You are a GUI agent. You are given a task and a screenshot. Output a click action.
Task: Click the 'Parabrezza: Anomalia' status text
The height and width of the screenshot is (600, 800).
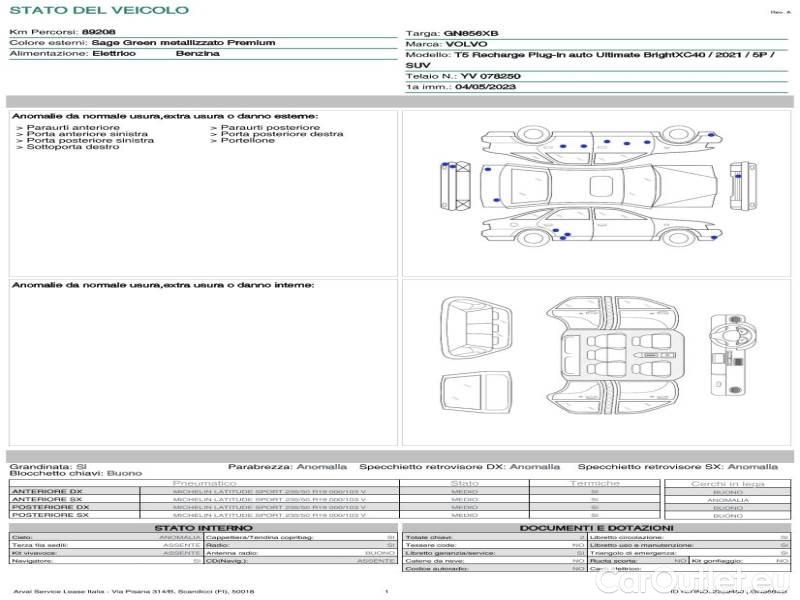click(x=287, y=467)
